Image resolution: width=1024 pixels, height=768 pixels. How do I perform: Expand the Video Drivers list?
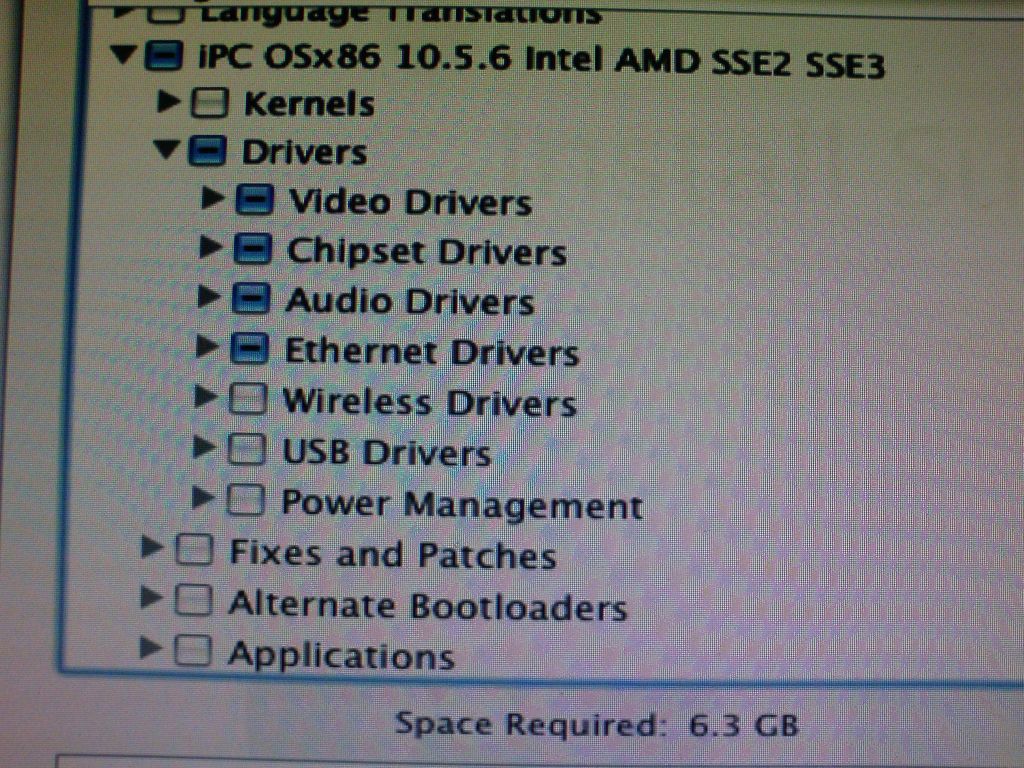pos(212,198)
